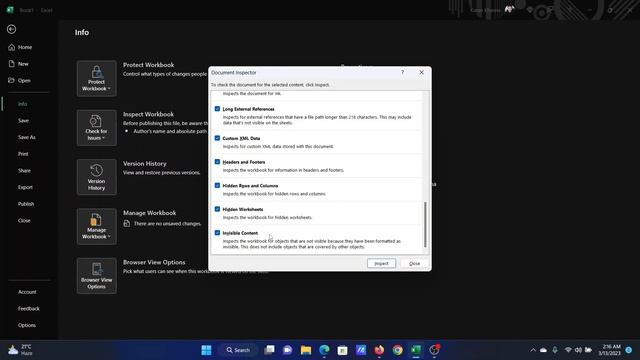
Task: Toggle the Custom XML Data checkbox
Action: (x=217, y=138)
